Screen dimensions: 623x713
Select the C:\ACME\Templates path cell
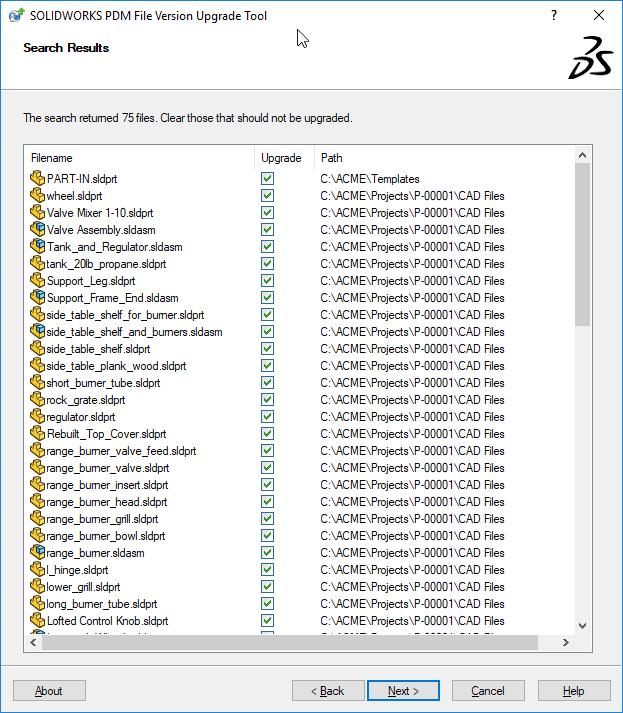(370, 179)
